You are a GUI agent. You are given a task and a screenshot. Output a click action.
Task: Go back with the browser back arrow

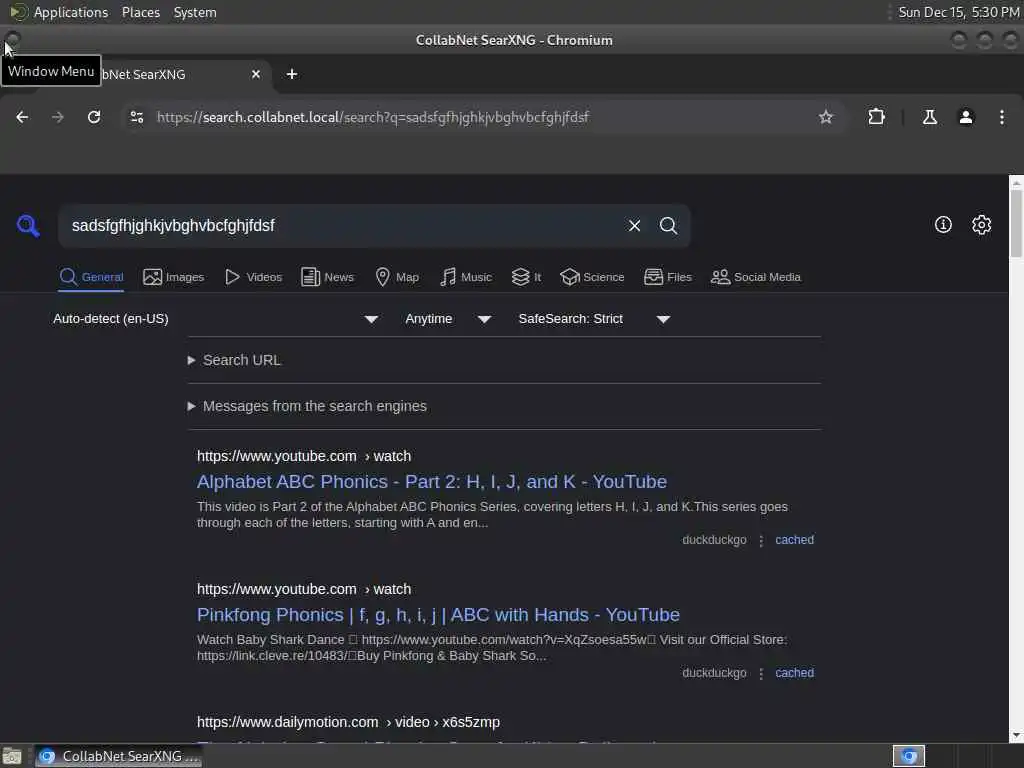22,117
